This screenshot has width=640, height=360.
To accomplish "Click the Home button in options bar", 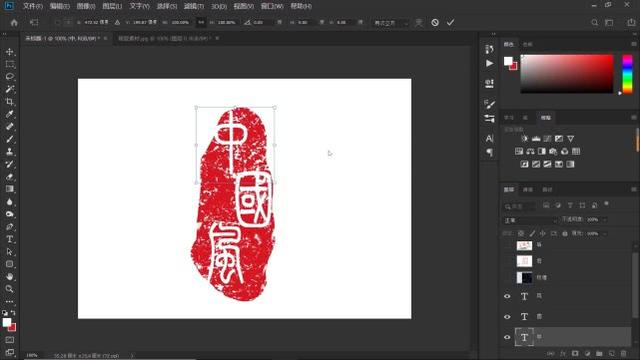I will pos(14,22).
